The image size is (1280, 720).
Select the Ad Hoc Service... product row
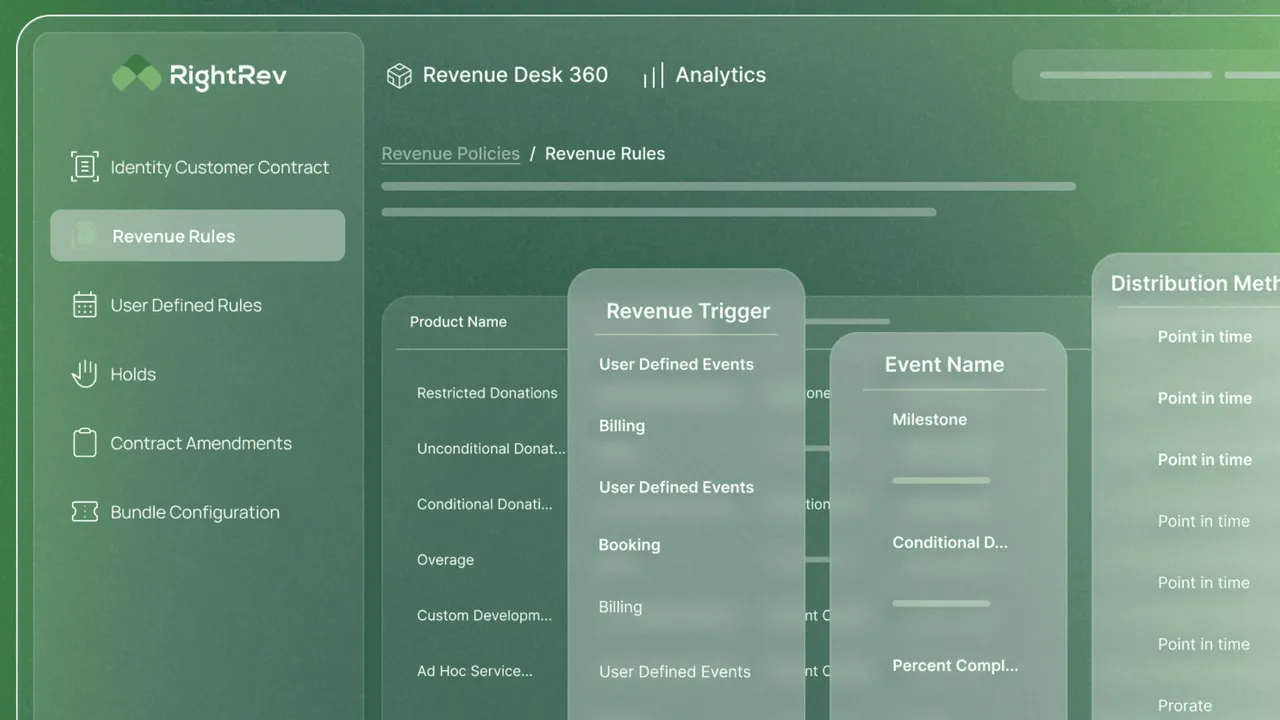(475, 671)
